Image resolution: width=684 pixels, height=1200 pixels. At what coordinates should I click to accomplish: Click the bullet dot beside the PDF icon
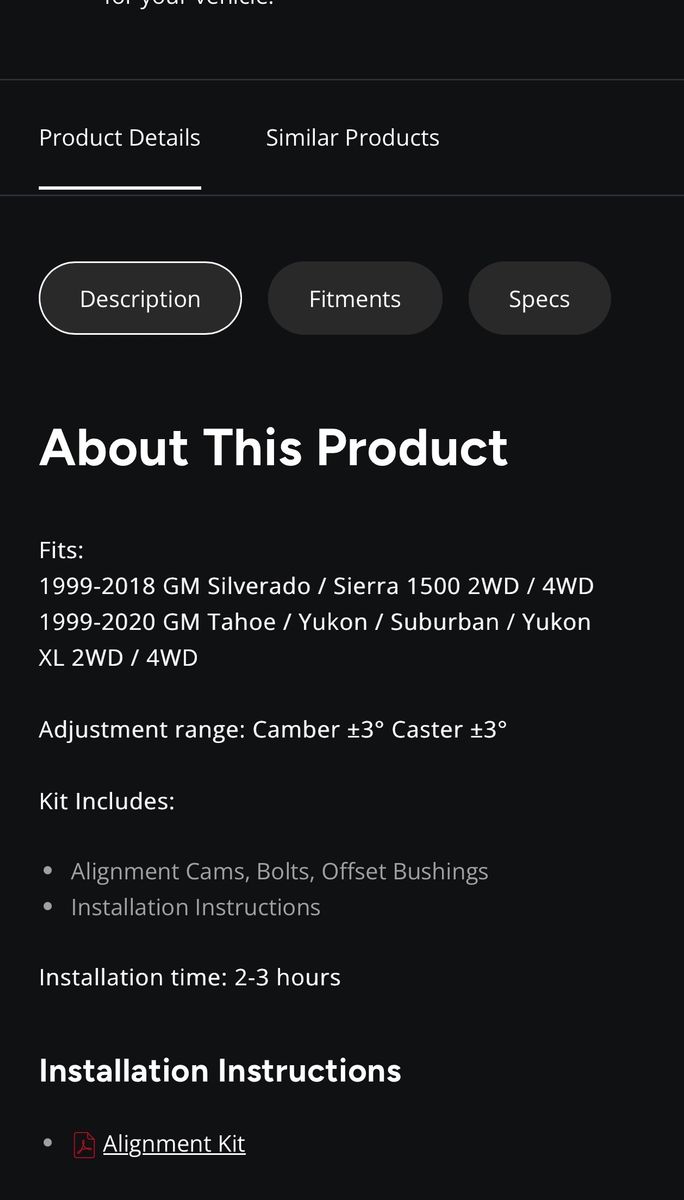click(x=48, y=1144)
